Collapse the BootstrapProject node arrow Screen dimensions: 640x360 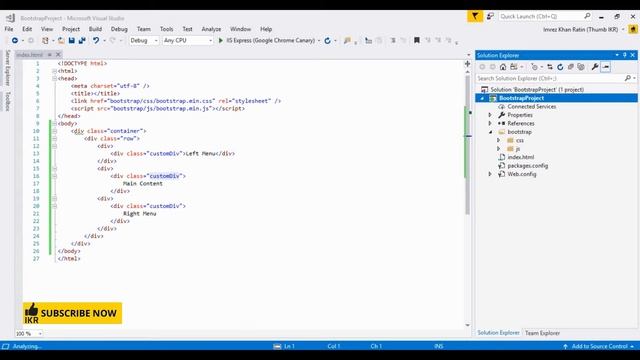[x=482, y=98]
